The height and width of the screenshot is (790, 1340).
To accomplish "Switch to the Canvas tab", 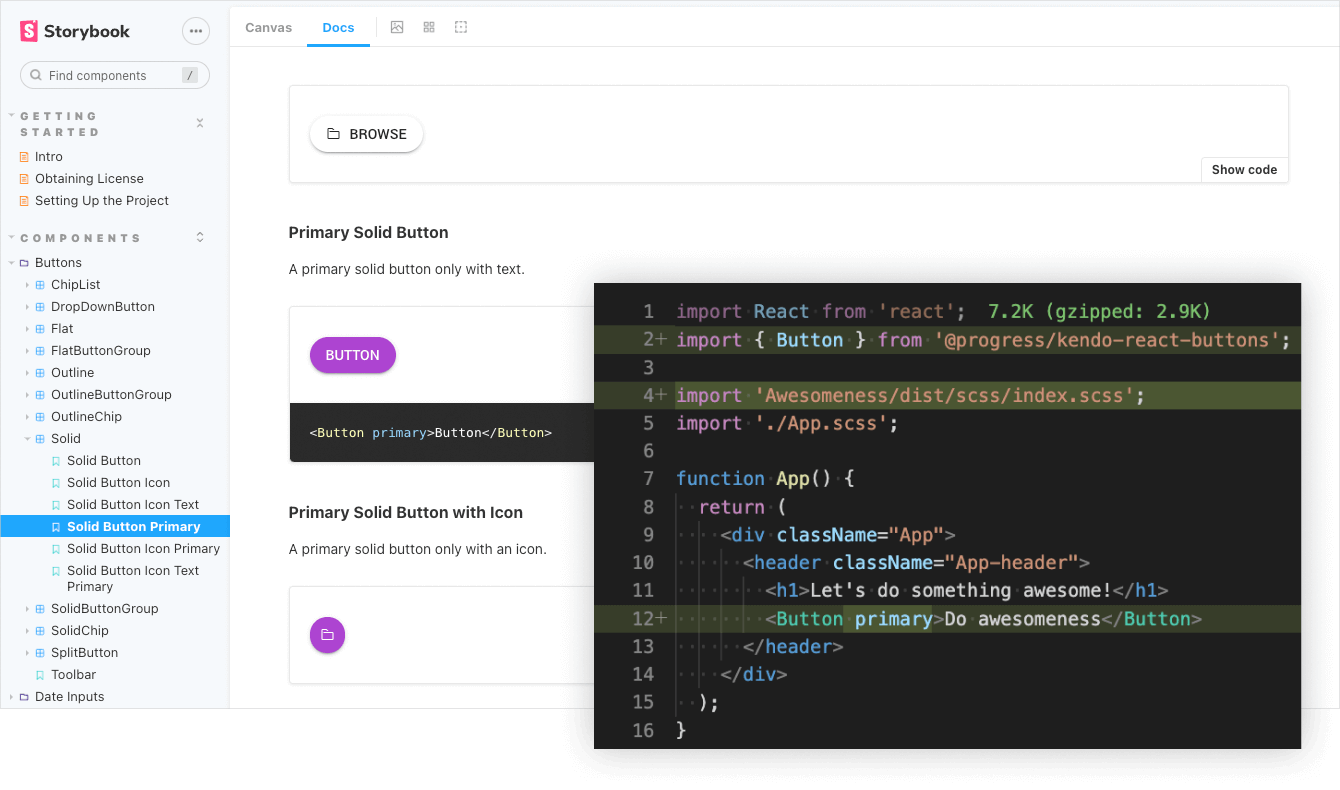I will tap(268, 27).
